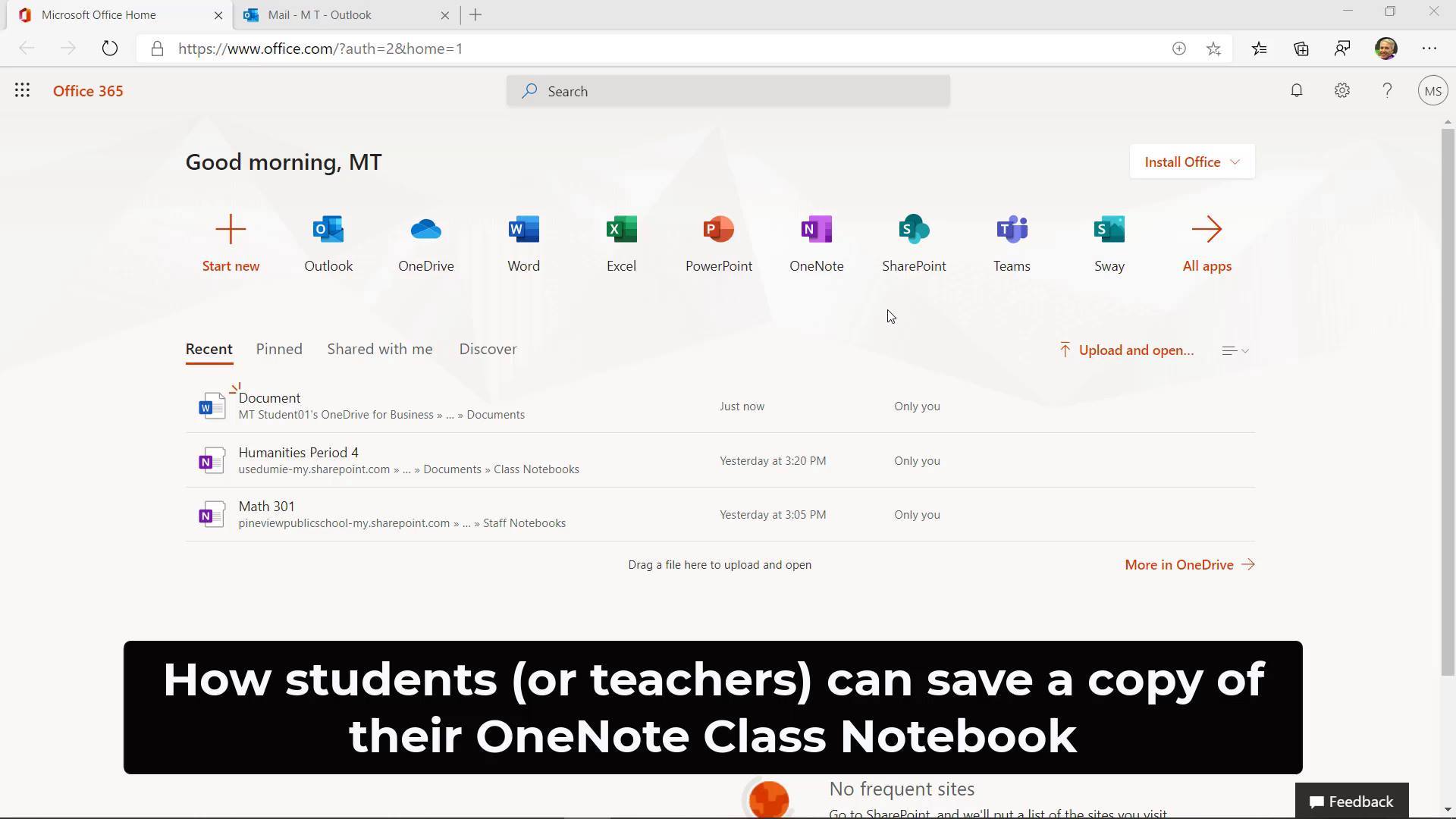Click the Just now timestamp for Document
The width and height of the screenshot is (1456, 819).
[x=742, y=406]
